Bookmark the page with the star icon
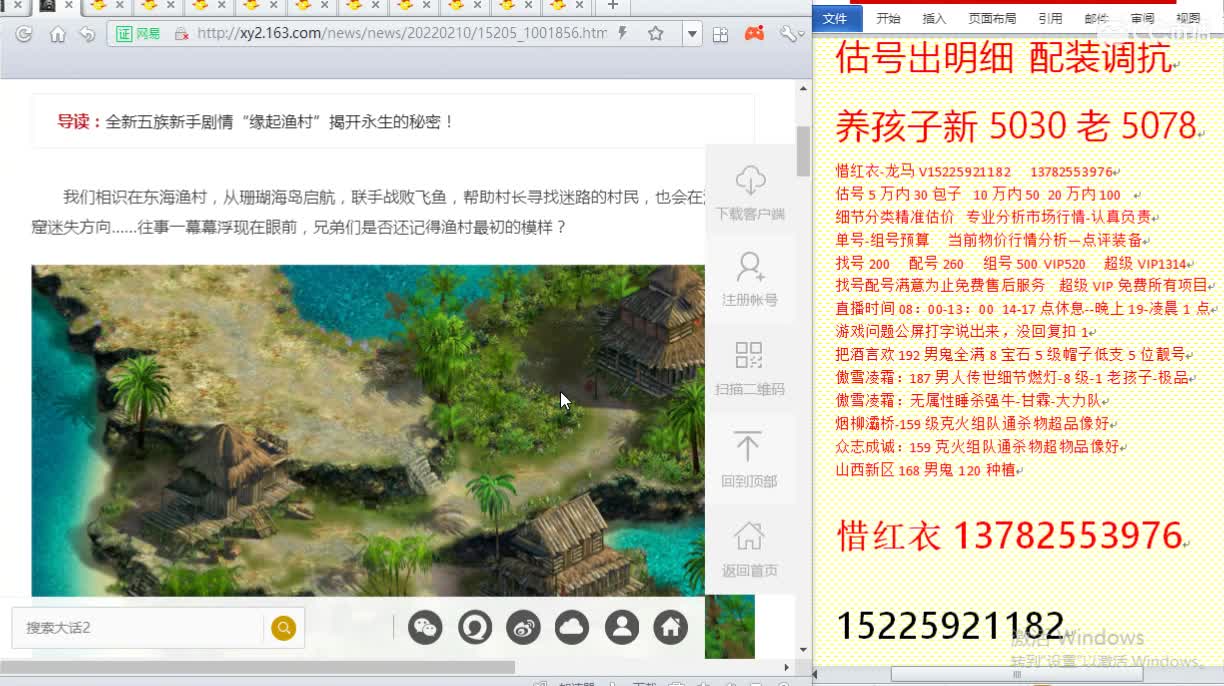Image resolution: width=1224 pixels, height=686 pixels. (x=656, y=34)
